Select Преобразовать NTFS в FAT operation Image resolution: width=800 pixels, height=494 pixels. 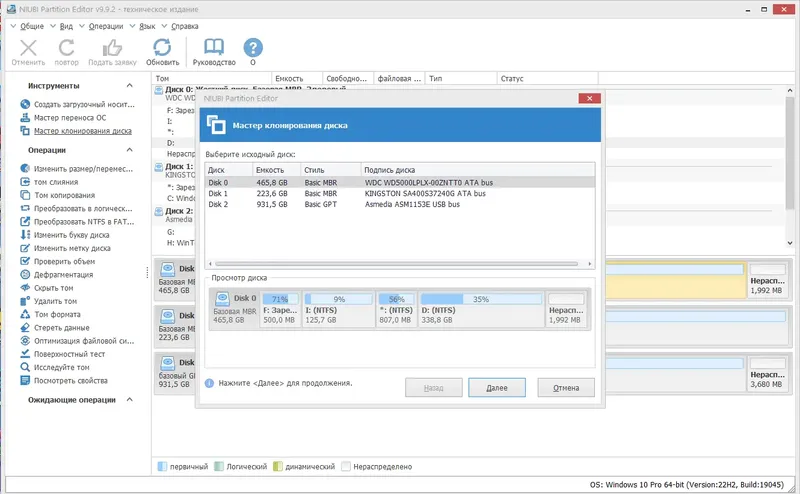click(78, 221)
